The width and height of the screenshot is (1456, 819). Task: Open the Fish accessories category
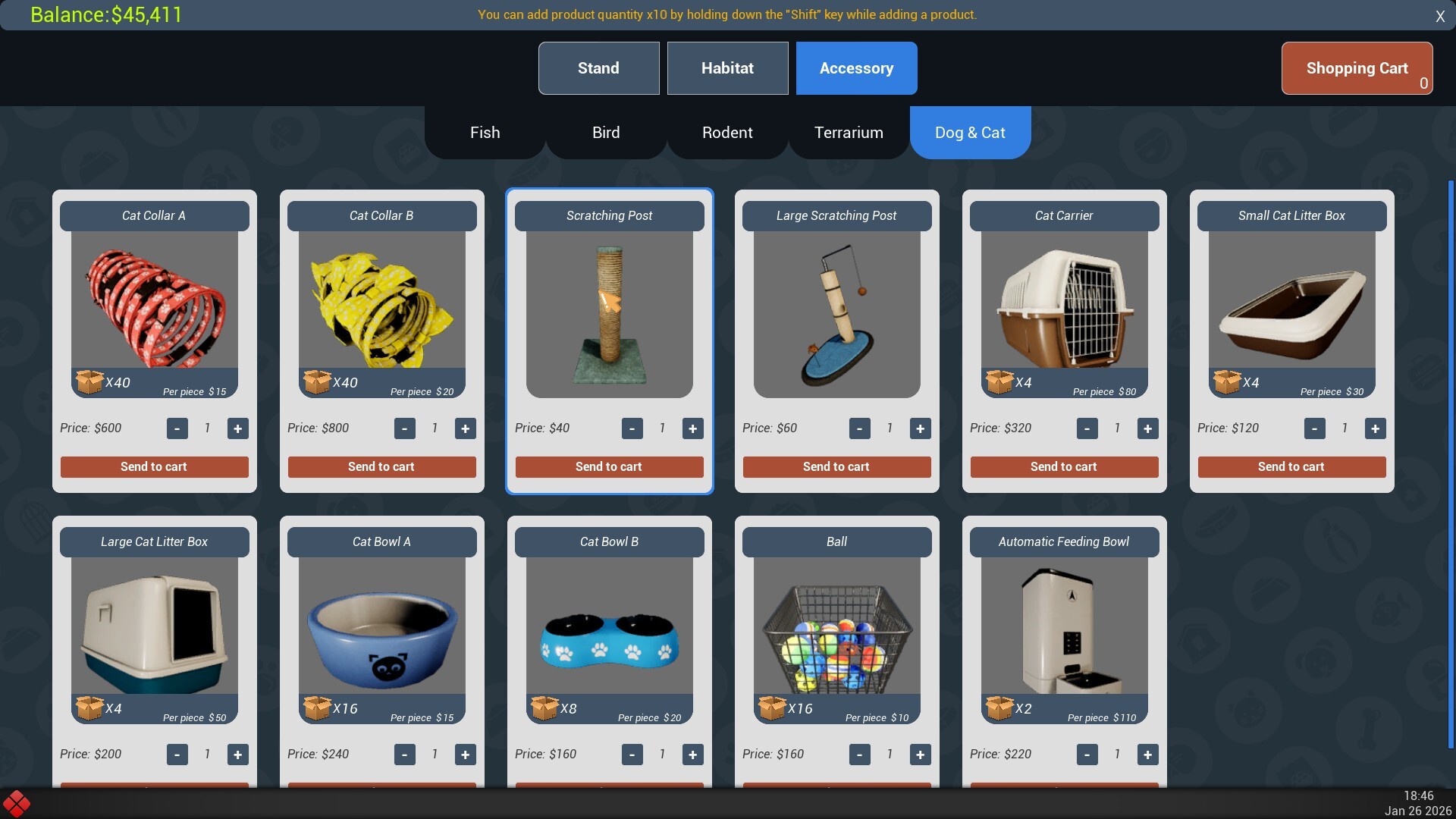pyautogui.click(x=485, y=132)
